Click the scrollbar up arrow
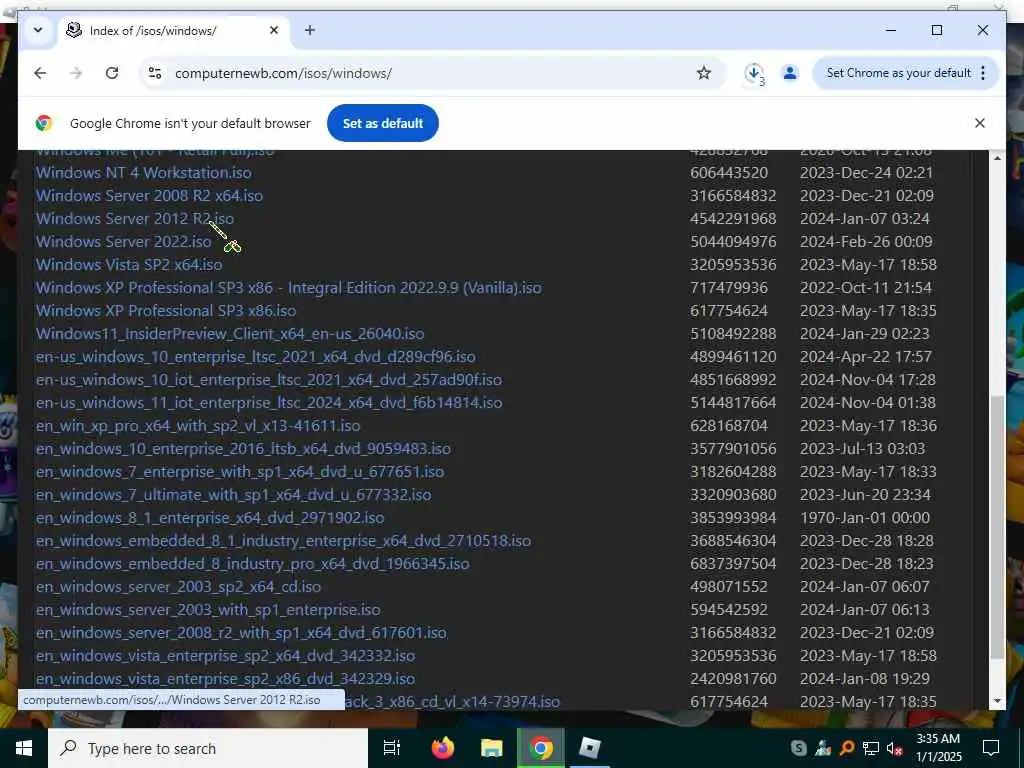Viewport: 1024px width, 768px height. 997,157
